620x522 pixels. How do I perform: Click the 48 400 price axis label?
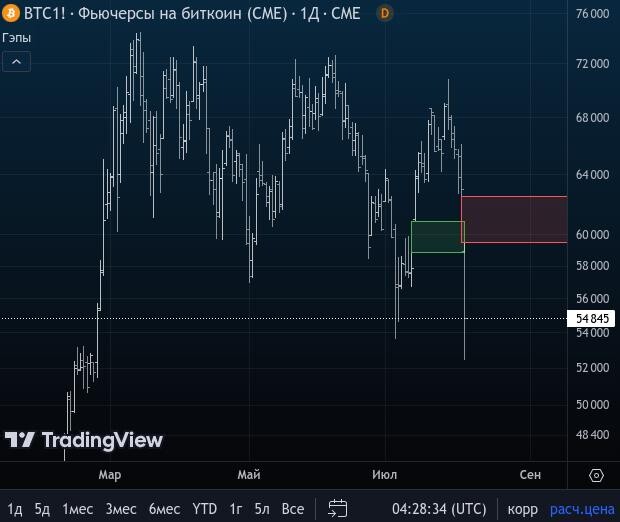point(592,435)
